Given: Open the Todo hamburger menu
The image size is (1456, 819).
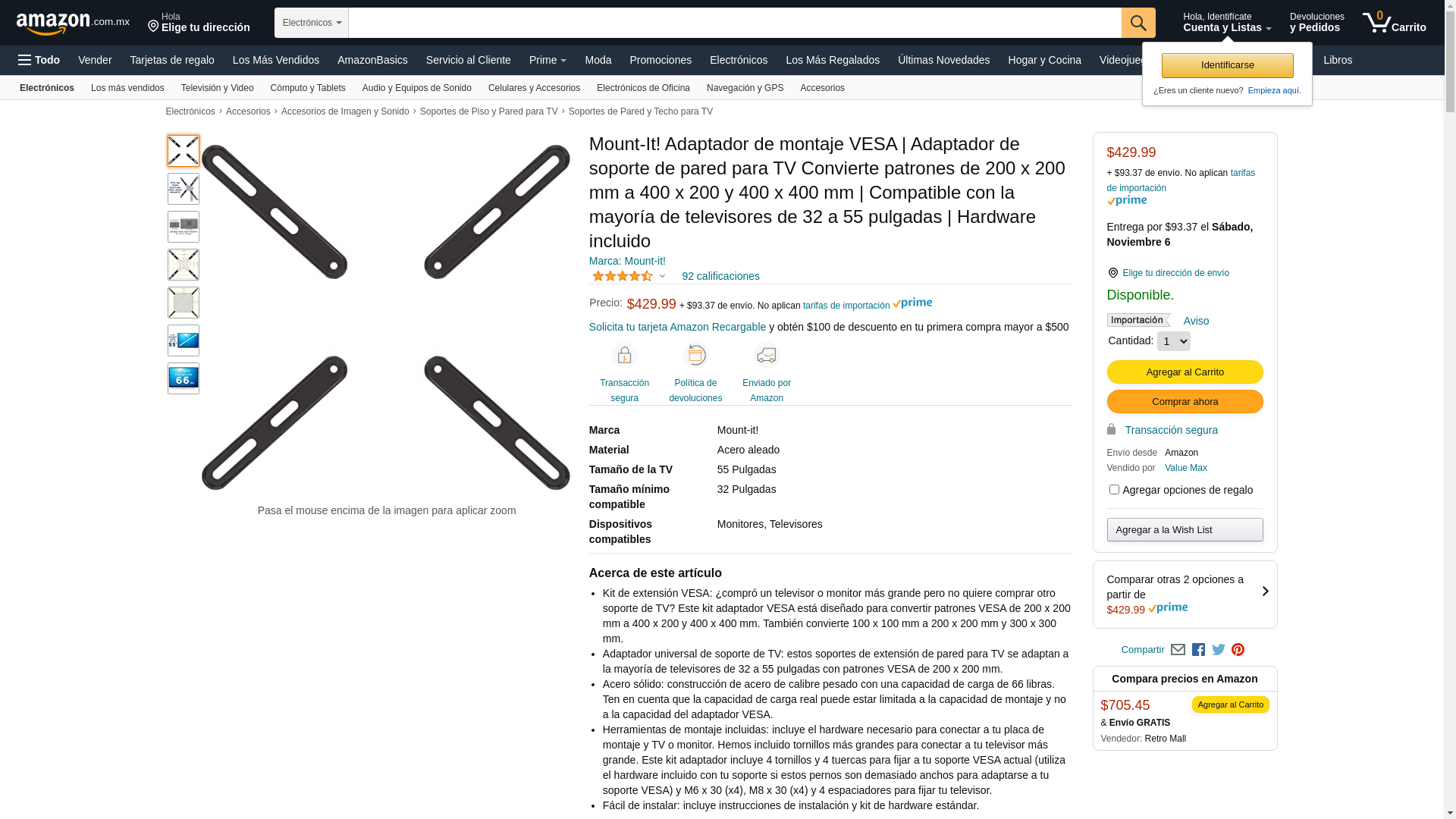Looking at the screenshot, I should click(39, 60).
